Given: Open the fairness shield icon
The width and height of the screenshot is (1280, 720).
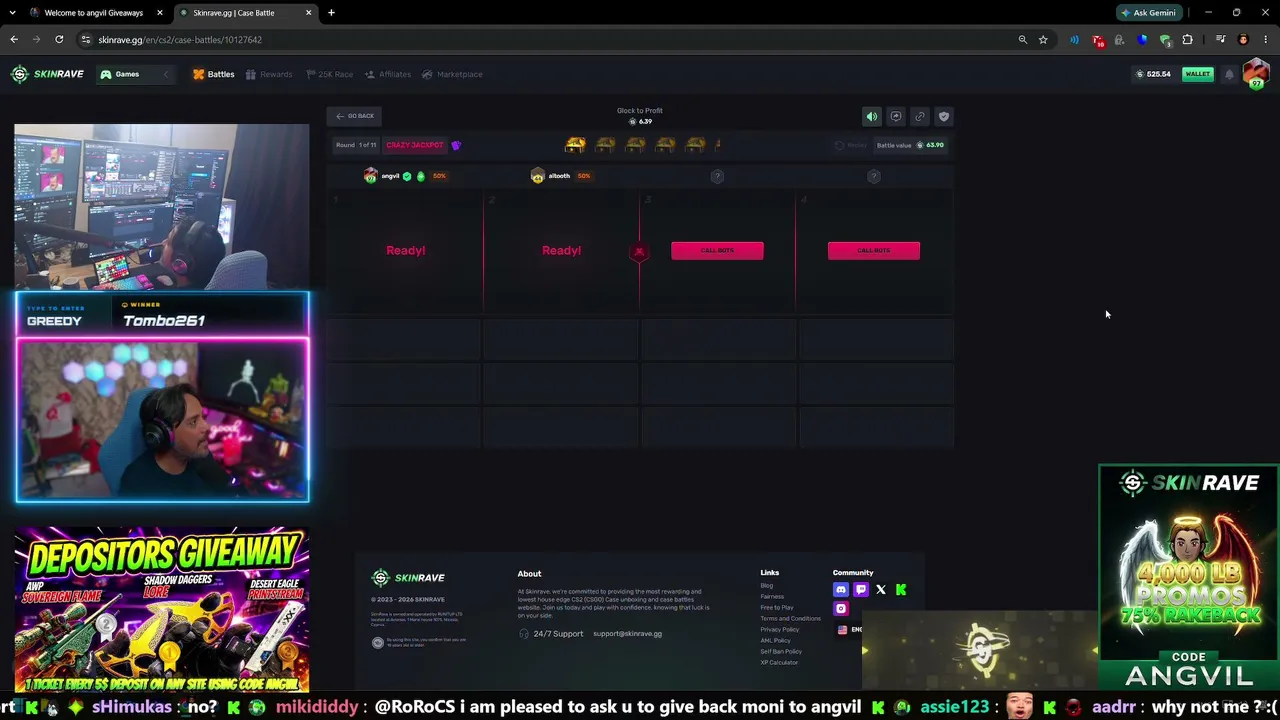Looking at the screenshot, I should [943, 116].
